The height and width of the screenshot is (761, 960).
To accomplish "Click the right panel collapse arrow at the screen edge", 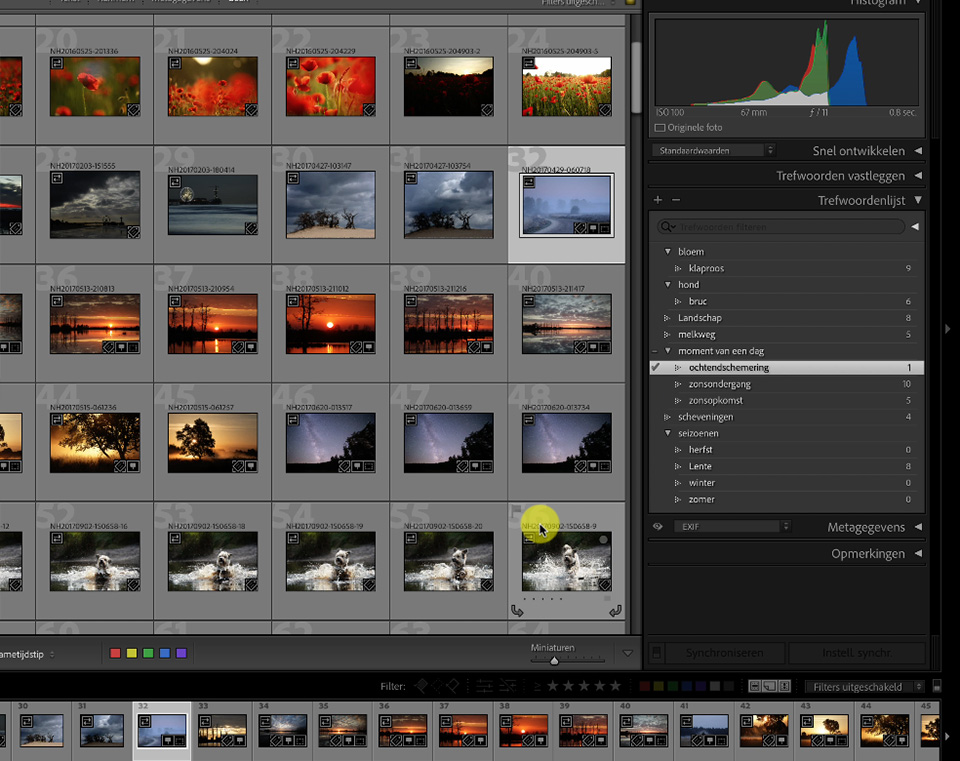I will coord(948,329).
